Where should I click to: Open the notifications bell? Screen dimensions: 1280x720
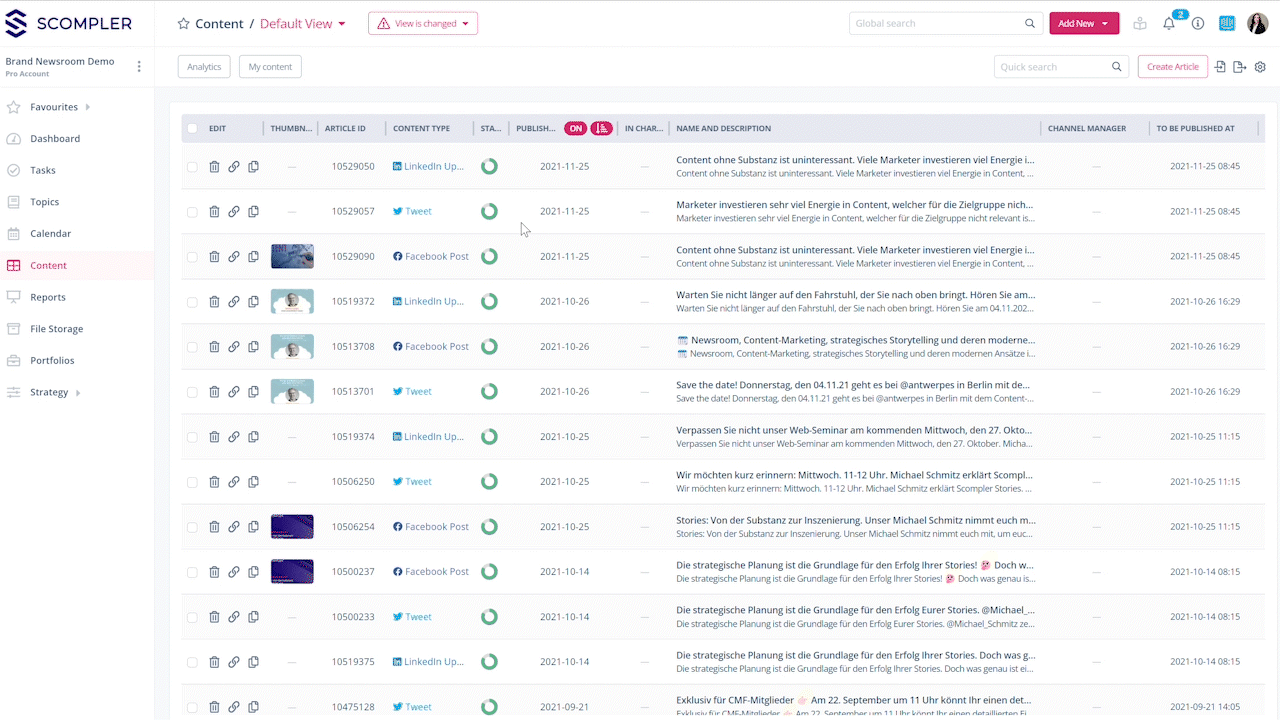click(x=1168, y=23)
